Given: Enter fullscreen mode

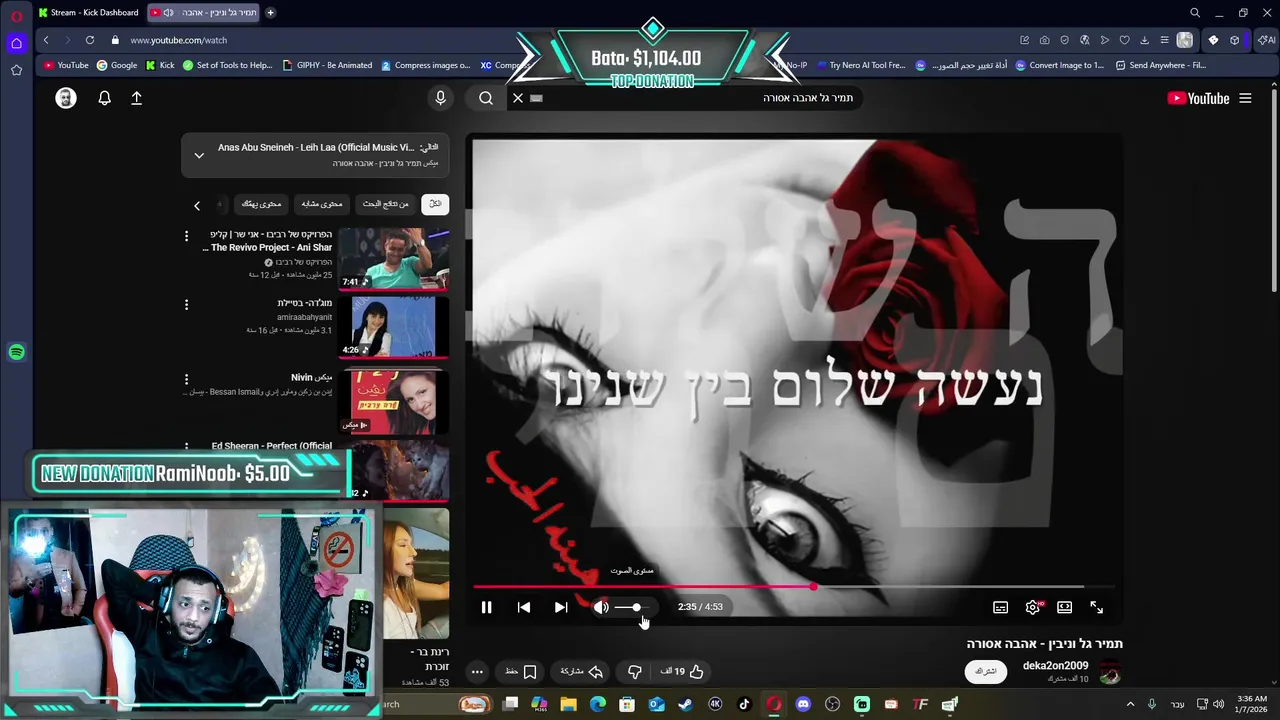Looking at the screenshot, I should click(x=1097, y=607).
